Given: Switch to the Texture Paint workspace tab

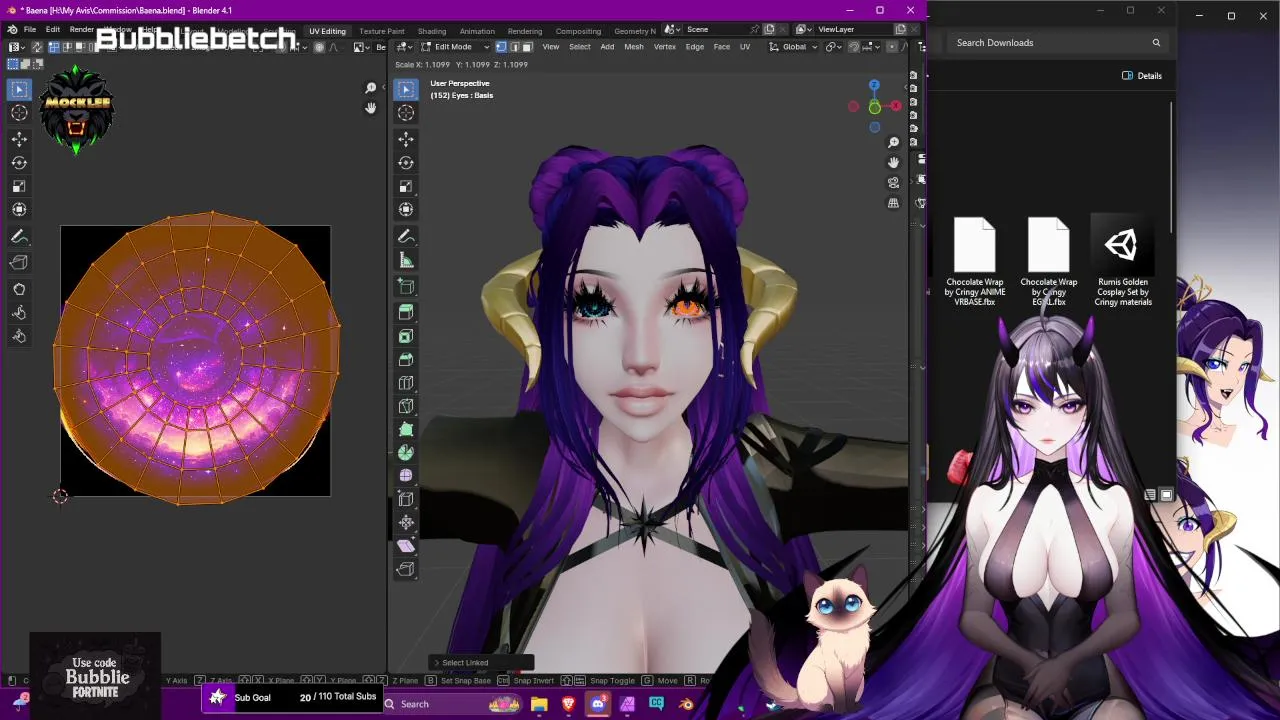Looking at the screenshot, I should point(382,31).
